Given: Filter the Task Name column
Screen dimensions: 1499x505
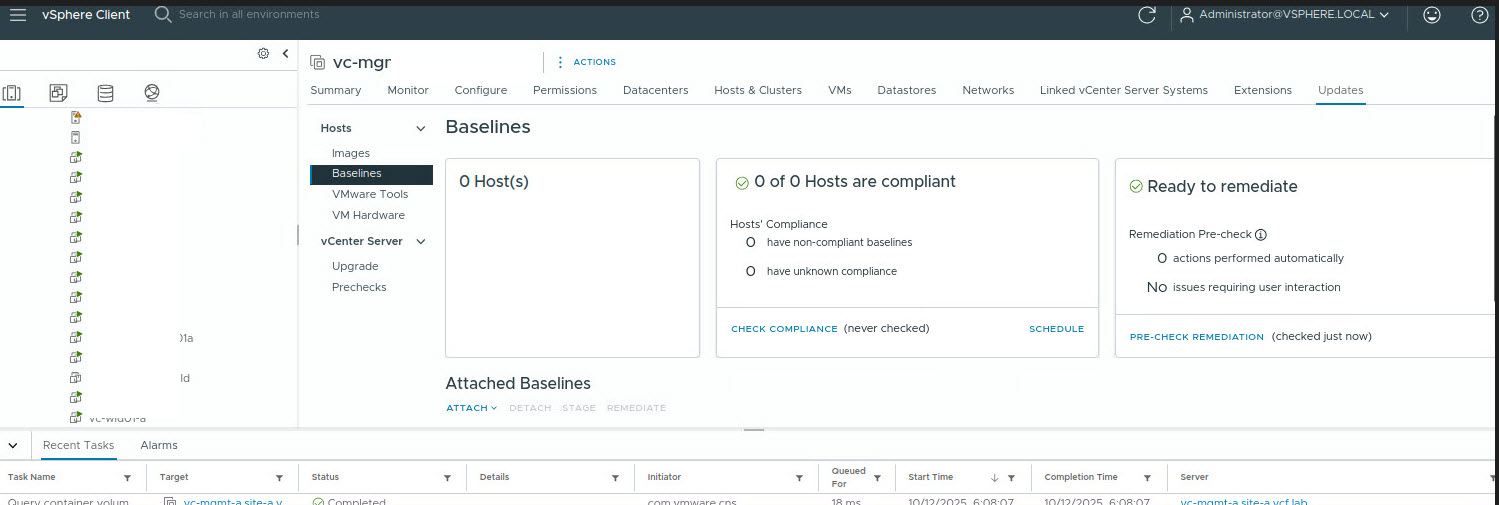Looking at the screenshot, I should 127,478.
